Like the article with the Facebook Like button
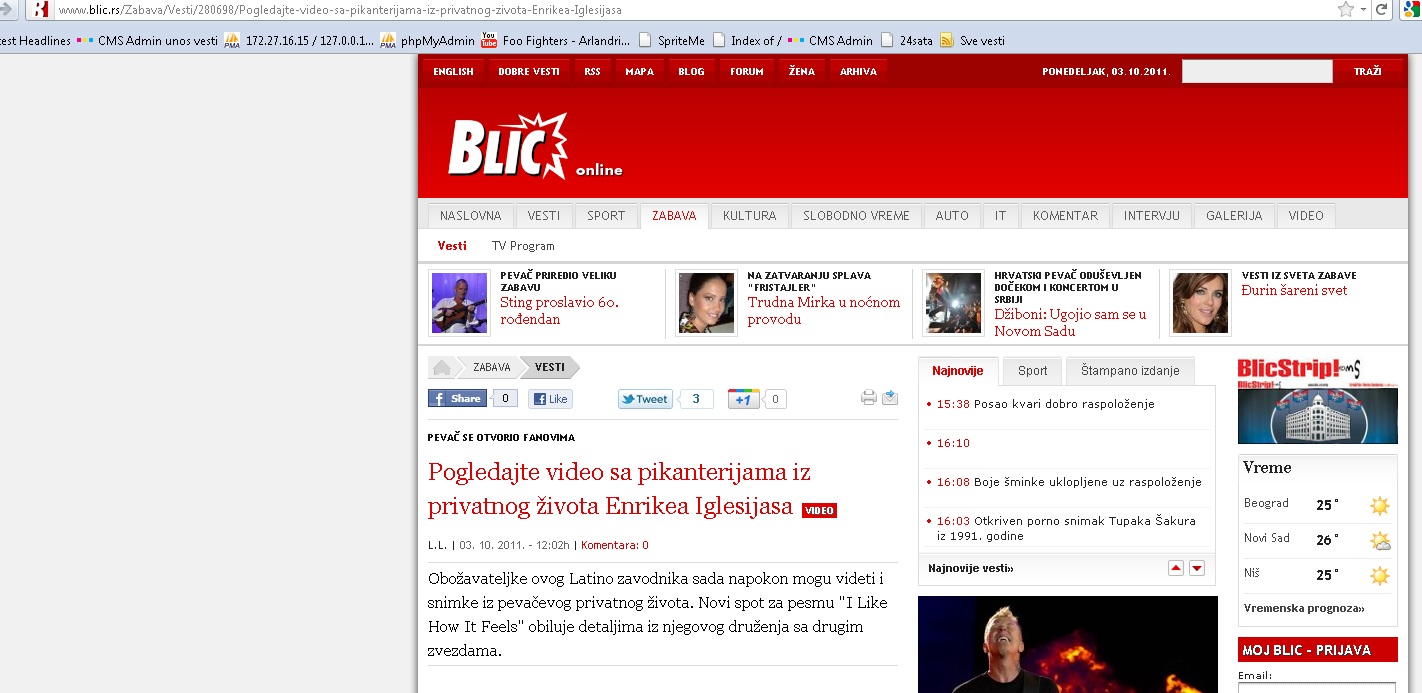Screen dimensions: 1422x693 click(x=550, y=399)
